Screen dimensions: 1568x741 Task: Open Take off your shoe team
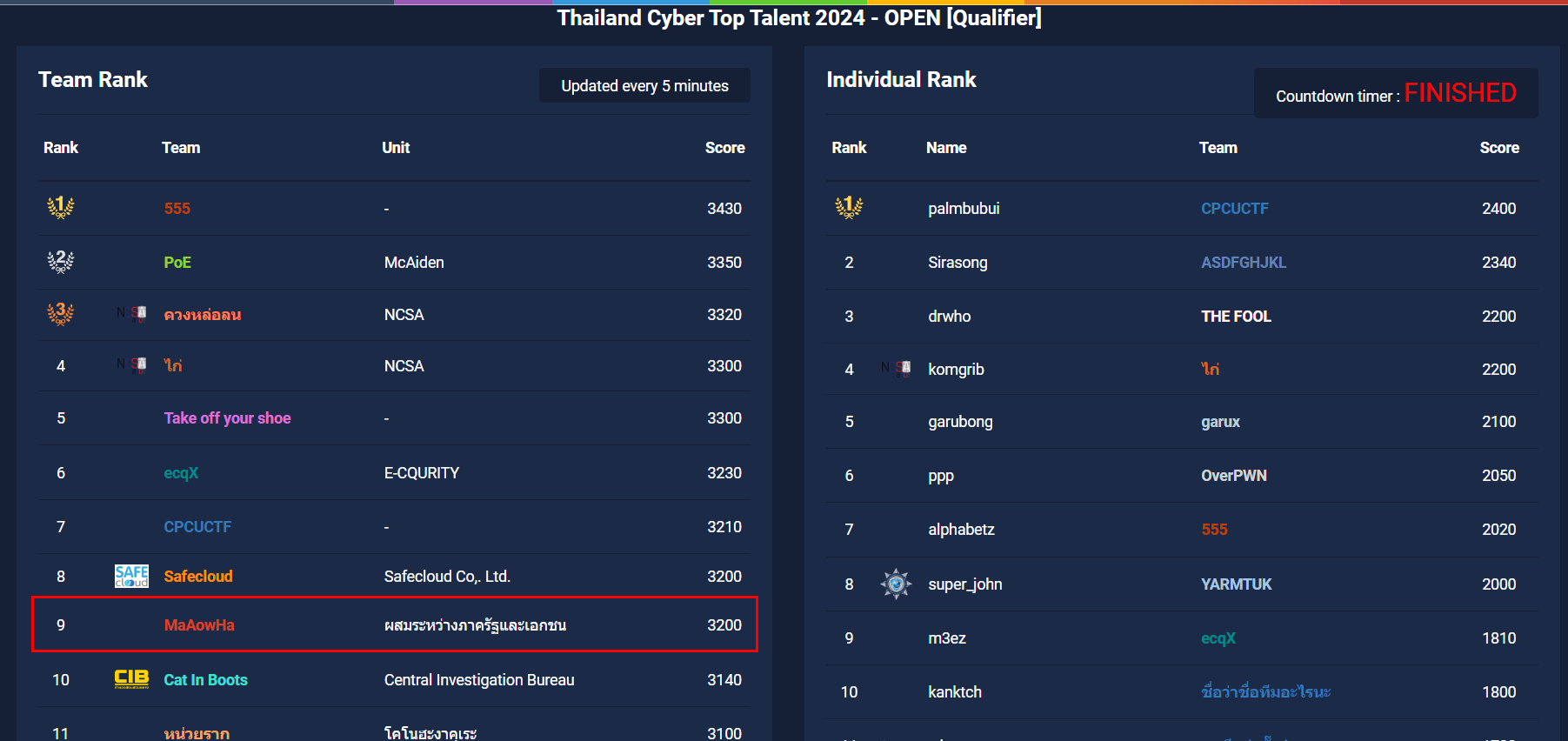(x=228, y=418)
